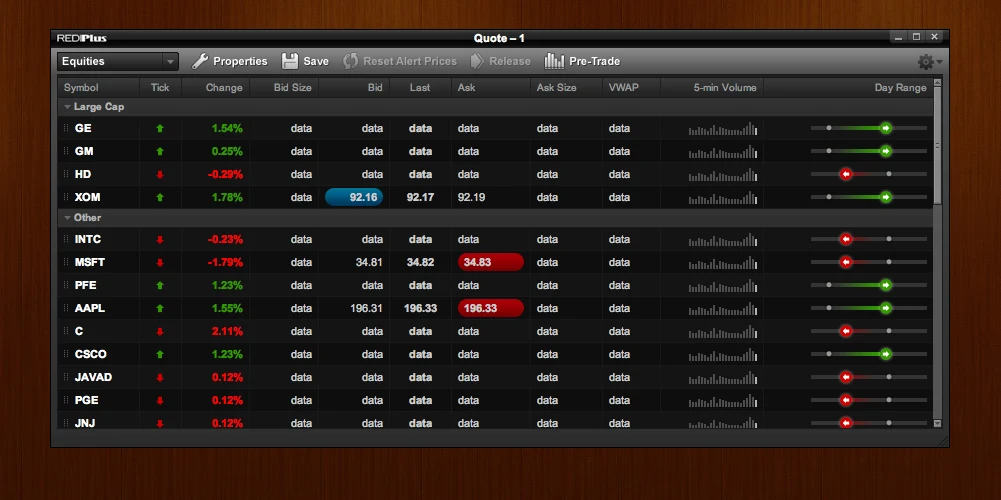Select the CSCO symbol

point(90,354)
